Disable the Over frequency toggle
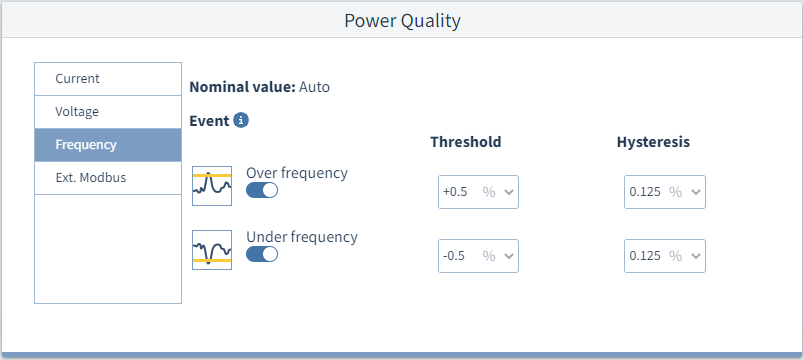The image size is (804, 360). click(x=262, y=190)
